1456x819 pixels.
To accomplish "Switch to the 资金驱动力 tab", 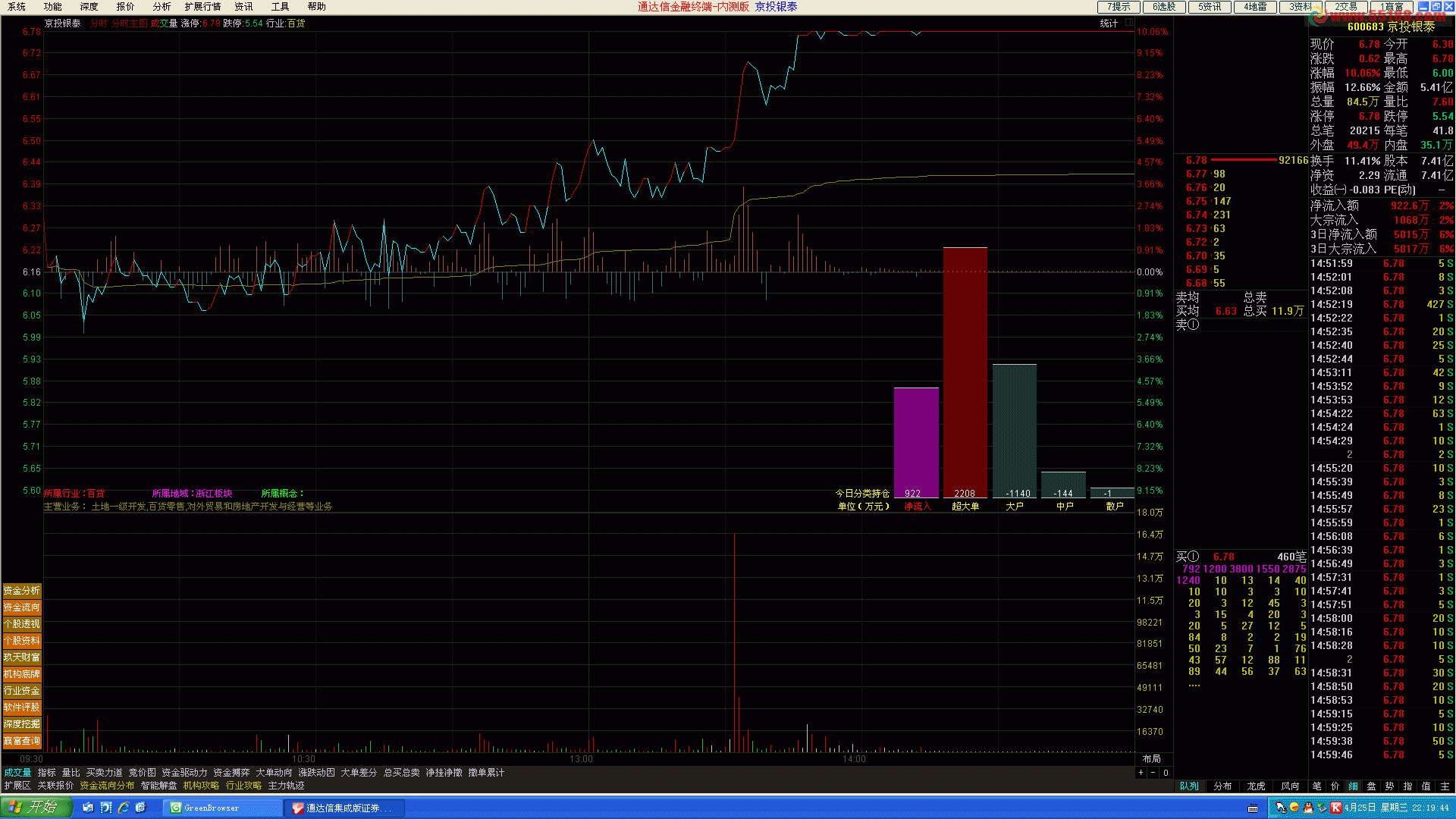I will (185, 773).
